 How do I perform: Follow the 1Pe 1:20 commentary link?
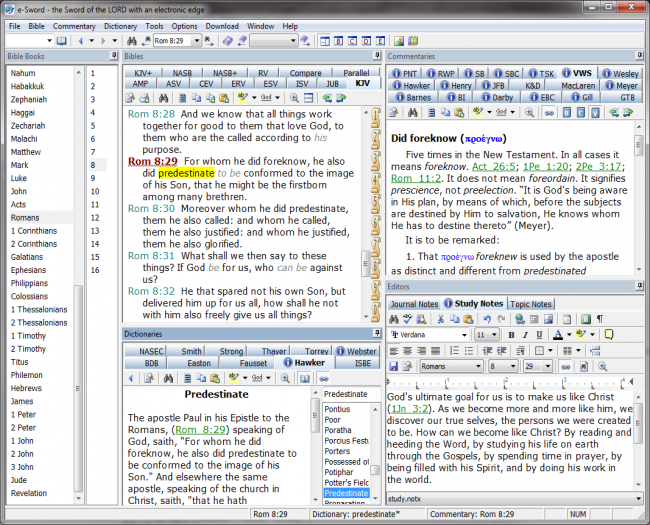pyautogui.click(x=546, y=166)
